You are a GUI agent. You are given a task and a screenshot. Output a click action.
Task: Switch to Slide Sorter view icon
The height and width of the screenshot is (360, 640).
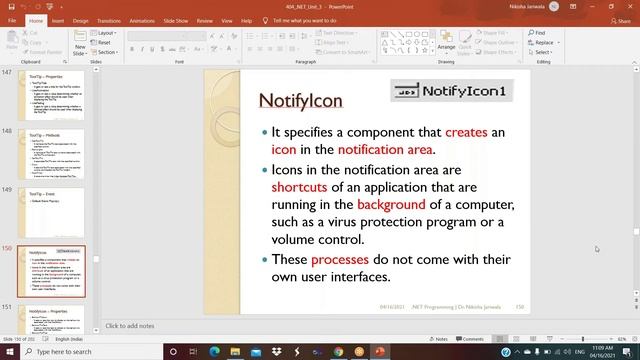[516, 339]
